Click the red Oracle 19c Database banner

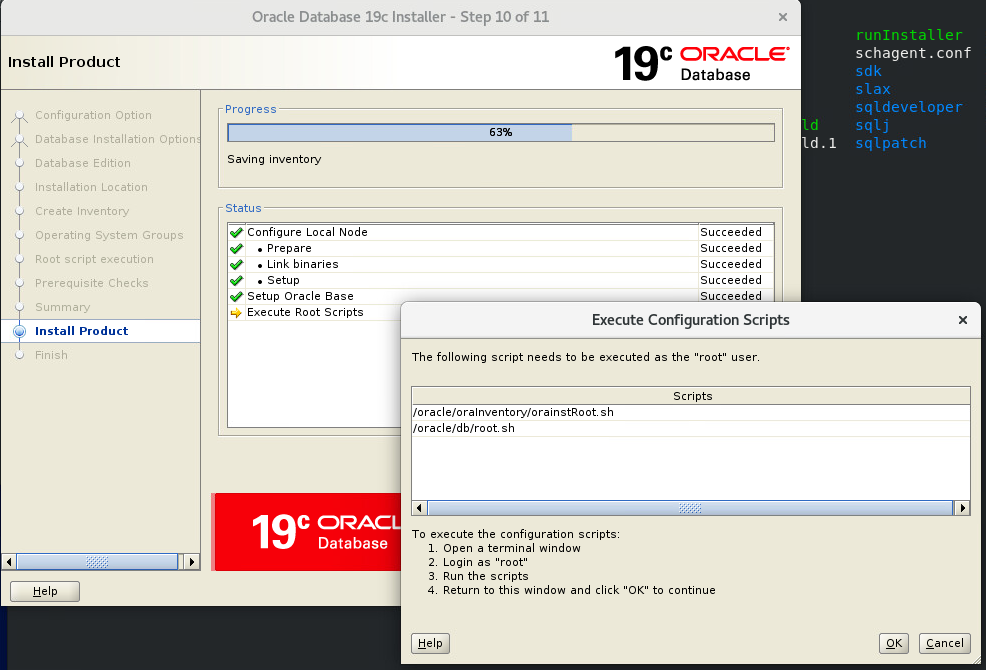click(x=307, y=532)
